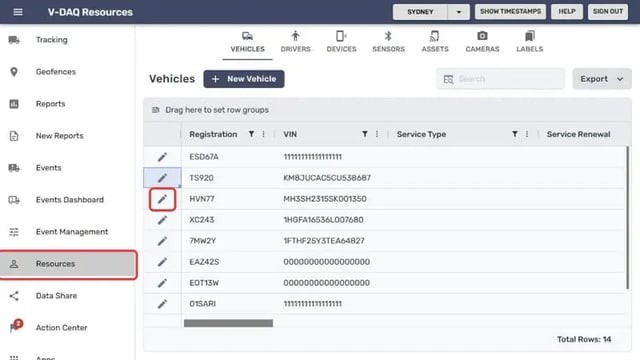640x360 pixels.
Task: Click the Registration column header
Action: [x=213, y=134]
